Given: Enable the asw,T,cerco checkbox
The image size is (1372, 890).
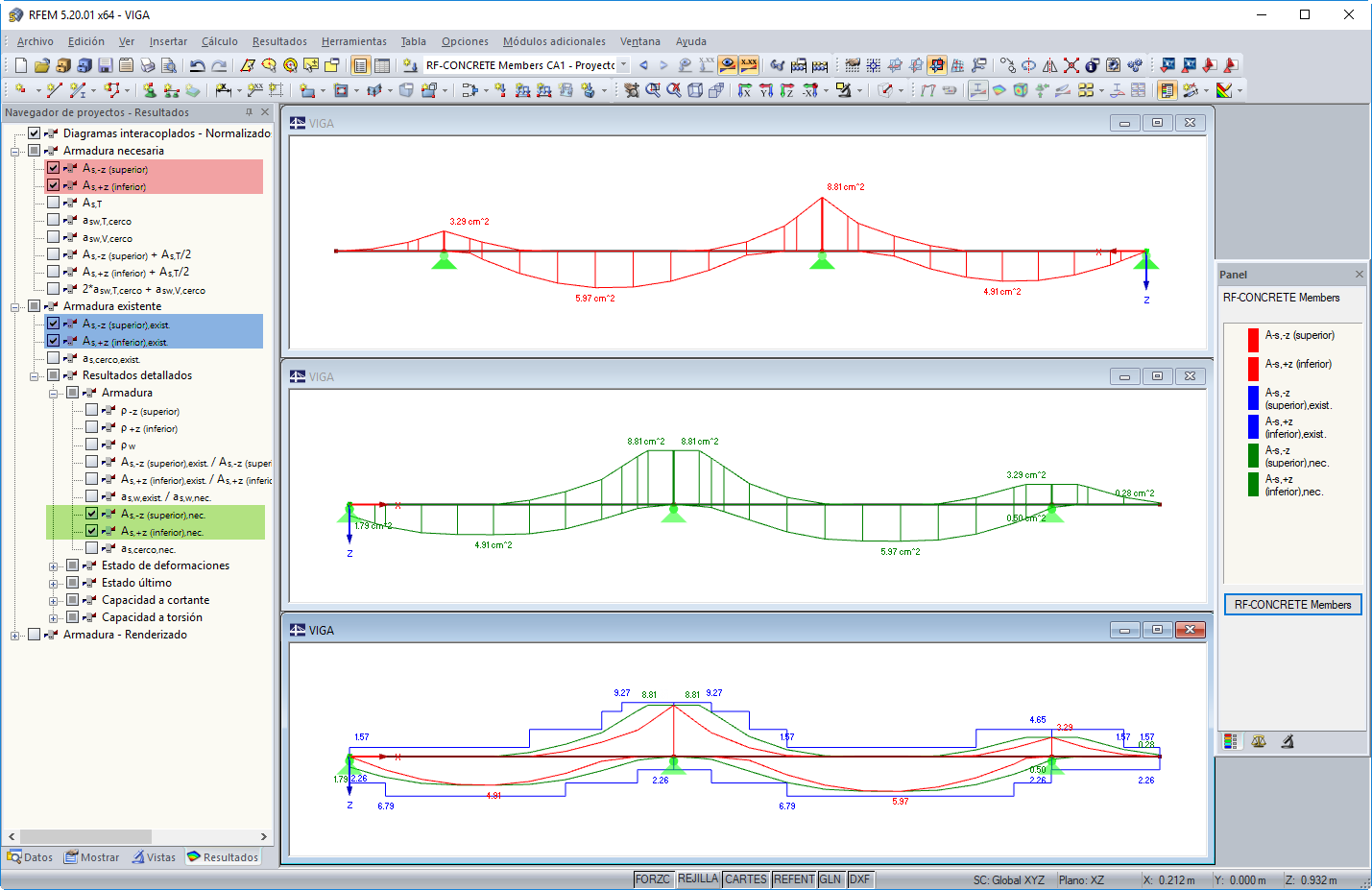Looking at the screenshot, I should pos(53,219).
